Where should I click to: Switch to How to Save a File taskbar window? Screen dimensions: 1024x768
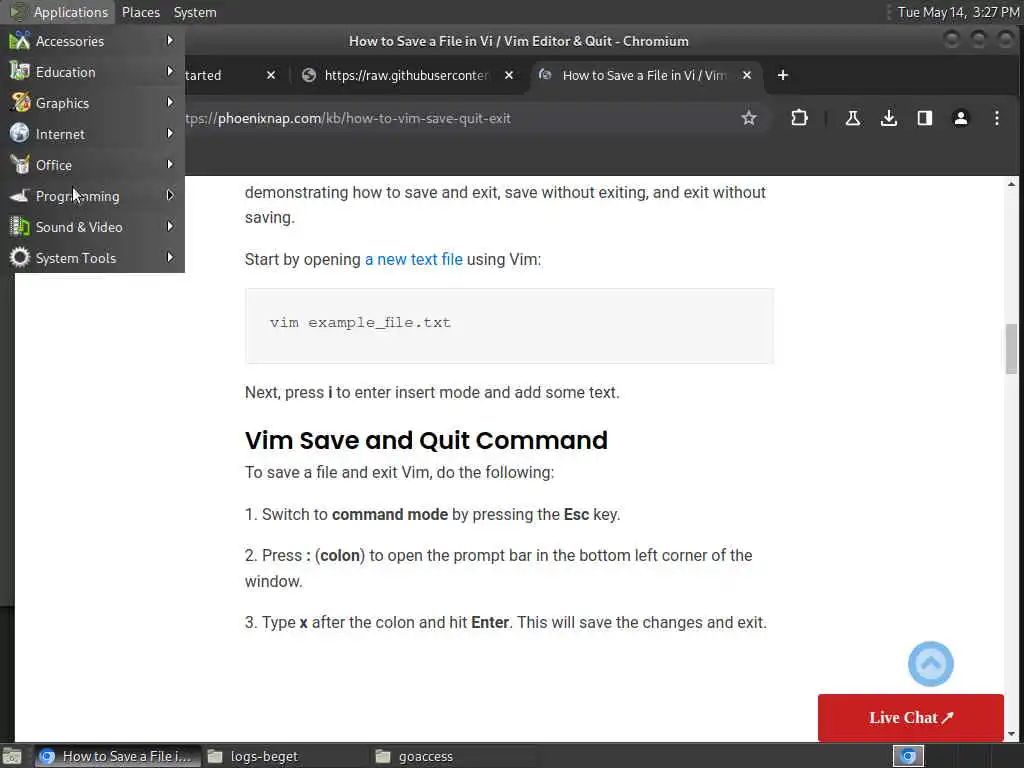click(118, 756)
